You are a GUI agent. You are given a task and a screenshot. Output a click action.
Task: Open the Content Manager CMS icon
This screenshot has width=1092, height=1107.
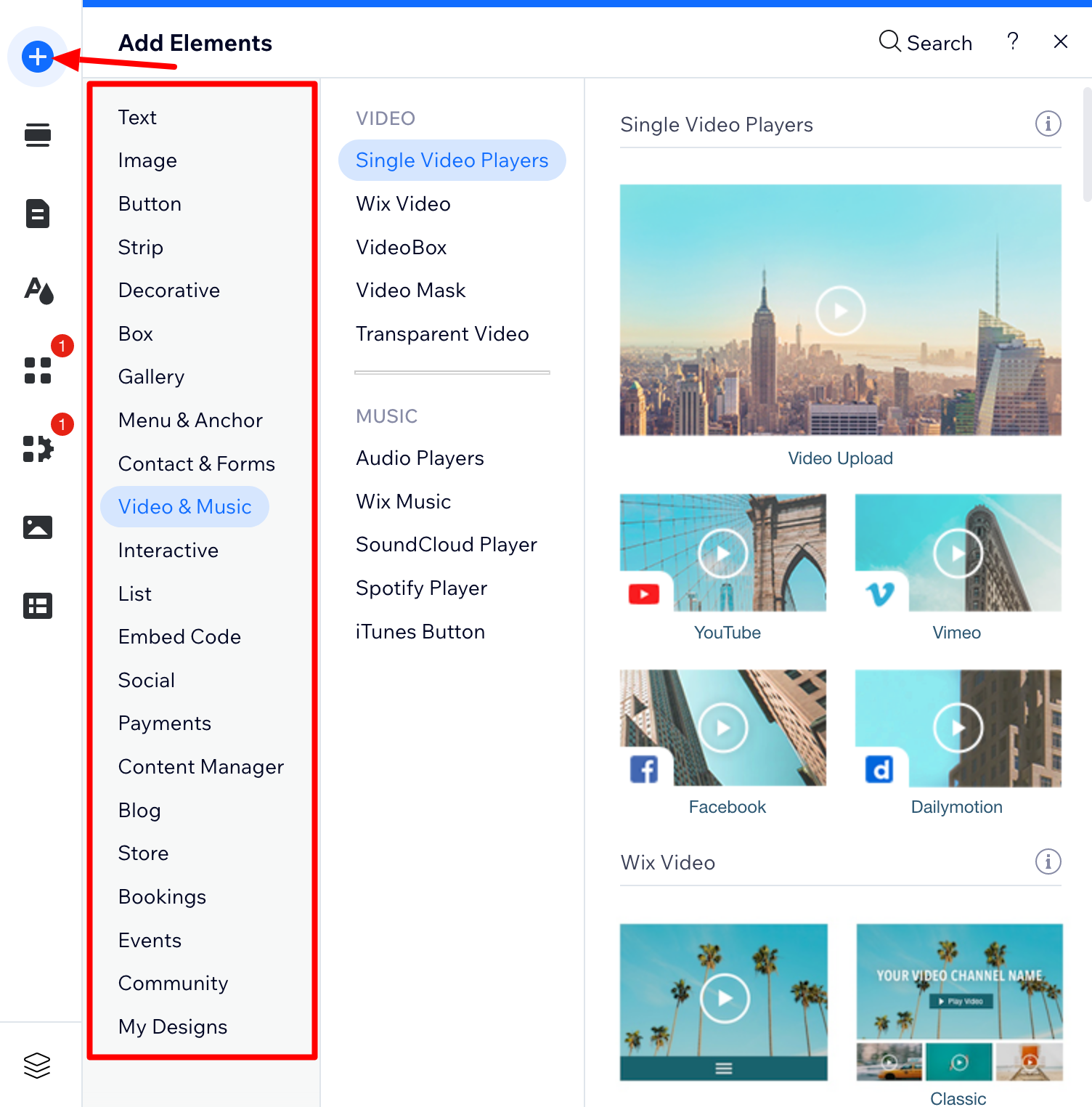pyautogui.click(x=37, y=605)
